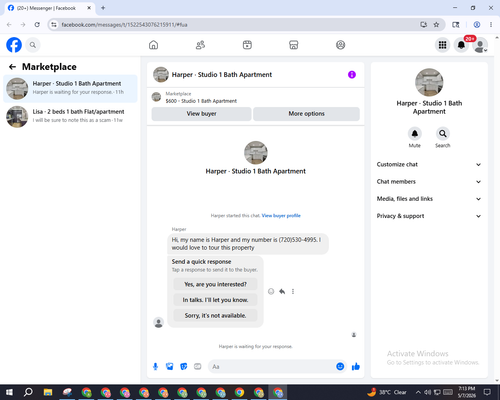Image resolution: width=500 pixels, height=400 pixels.
Task: Open the Windows Start menu
Action: [x=9, y=392]
